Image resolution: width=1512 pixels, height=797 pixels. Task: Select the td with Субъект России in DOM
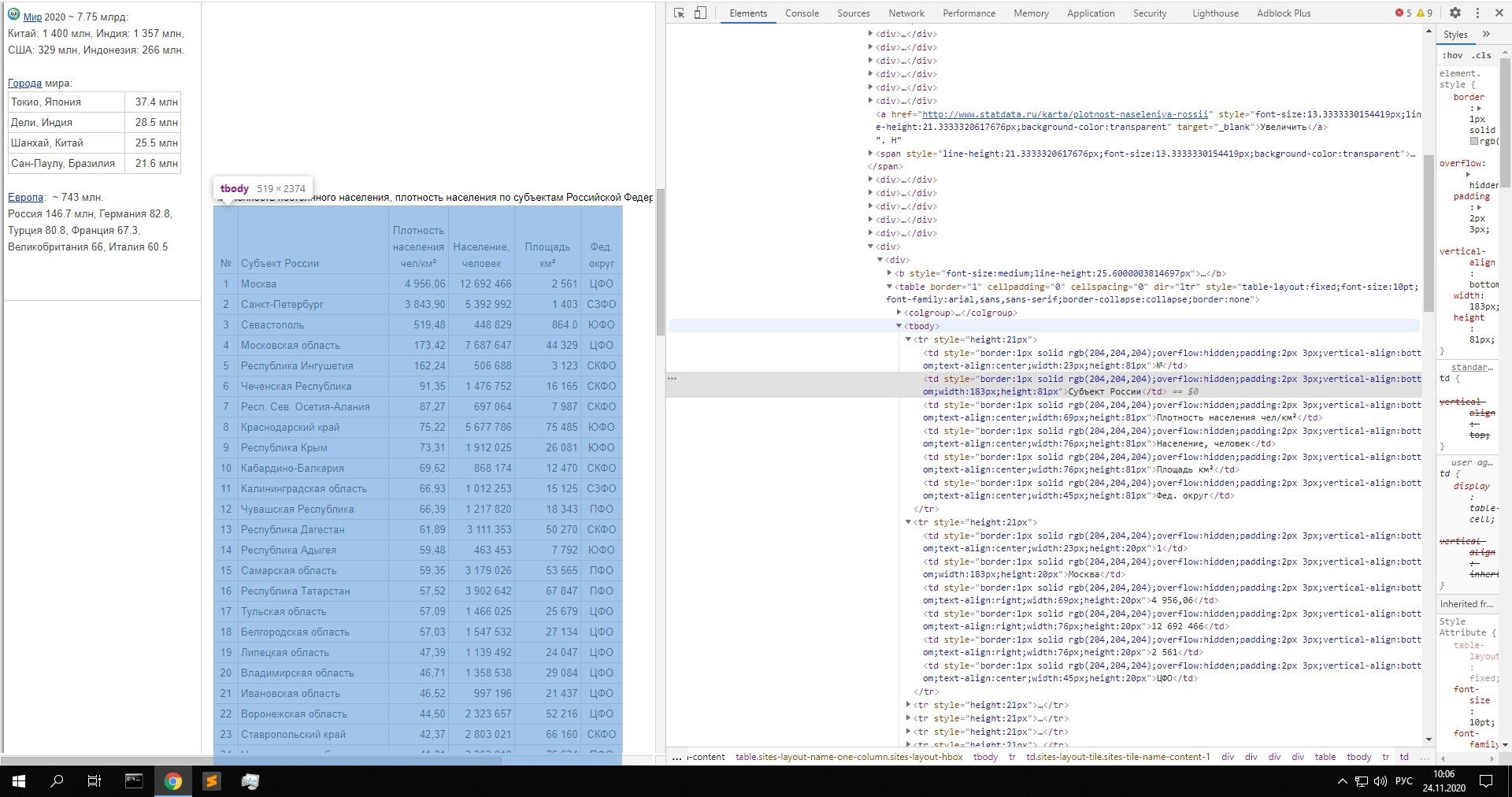pyautogui.click(x=1171, y=385)
